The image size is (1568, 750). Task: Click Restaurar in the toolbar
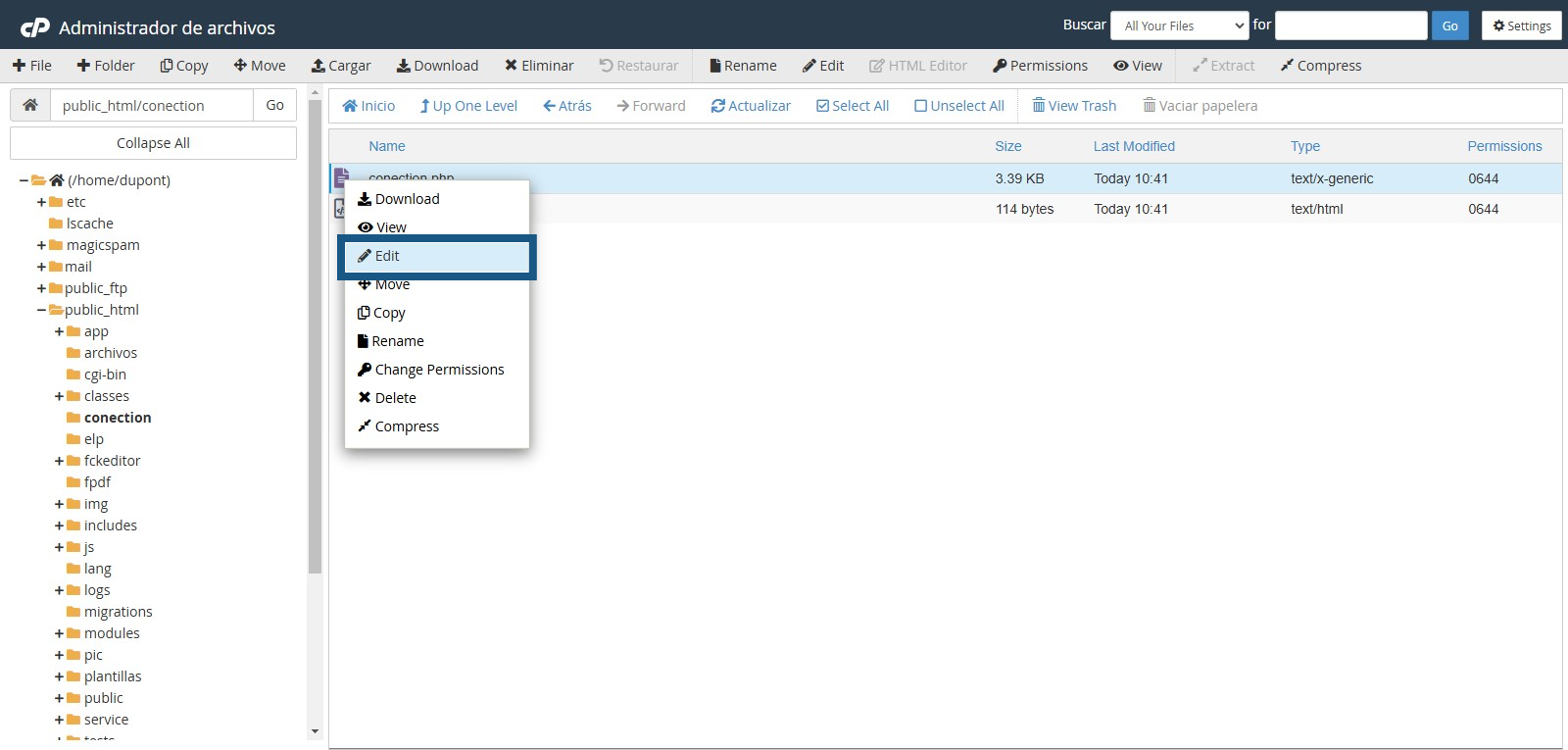tap(639, 66)
